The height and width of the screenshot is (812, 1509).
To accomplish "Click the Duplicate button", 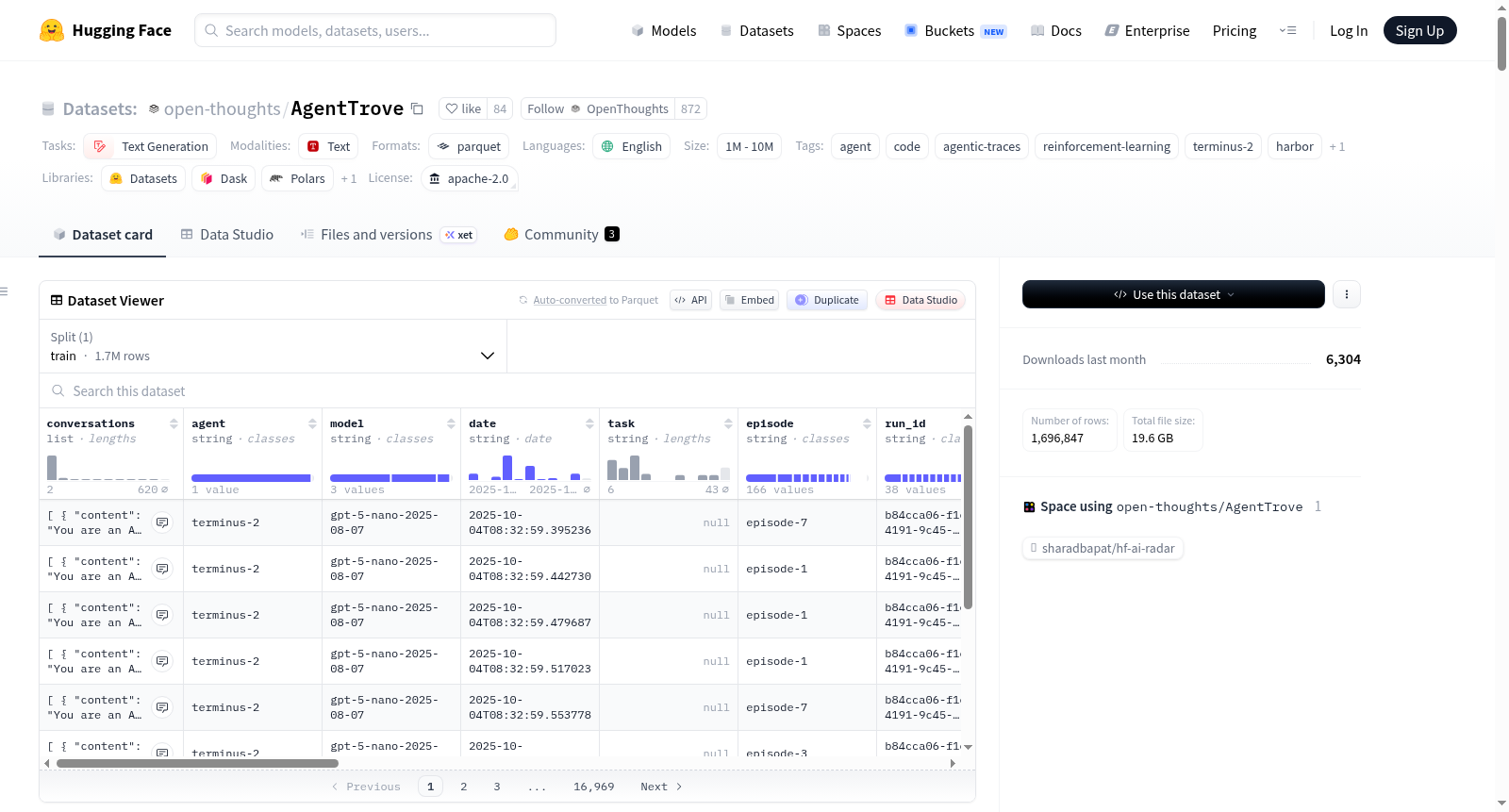I will [827, 300].
